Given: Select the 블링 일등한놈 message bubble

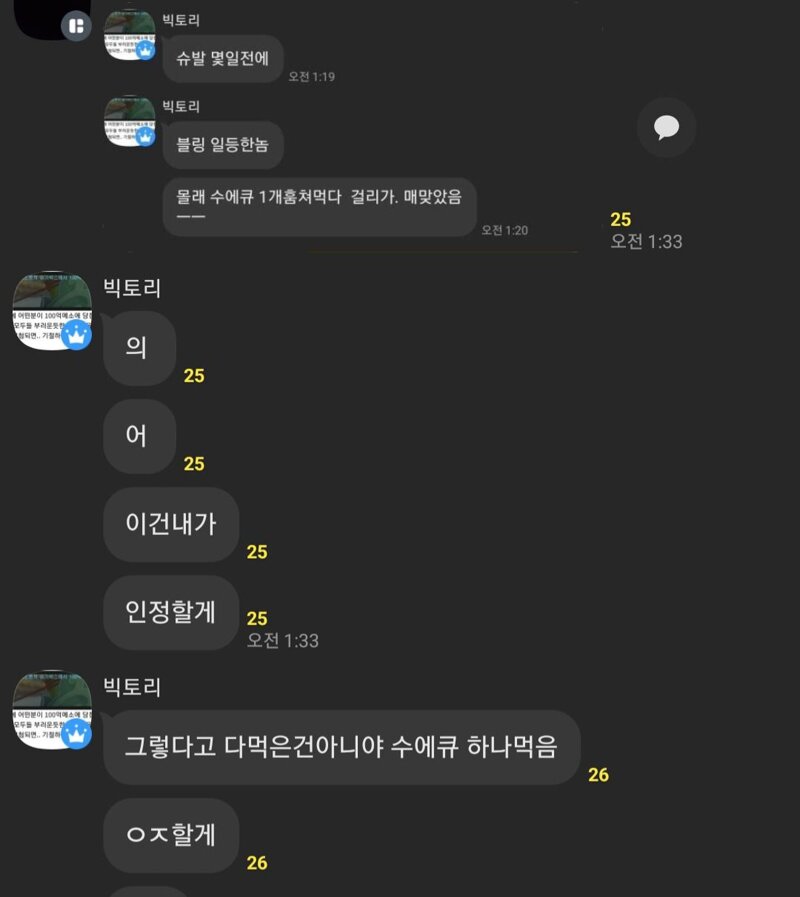Looking at the screenshot, I should click(223, 145).
